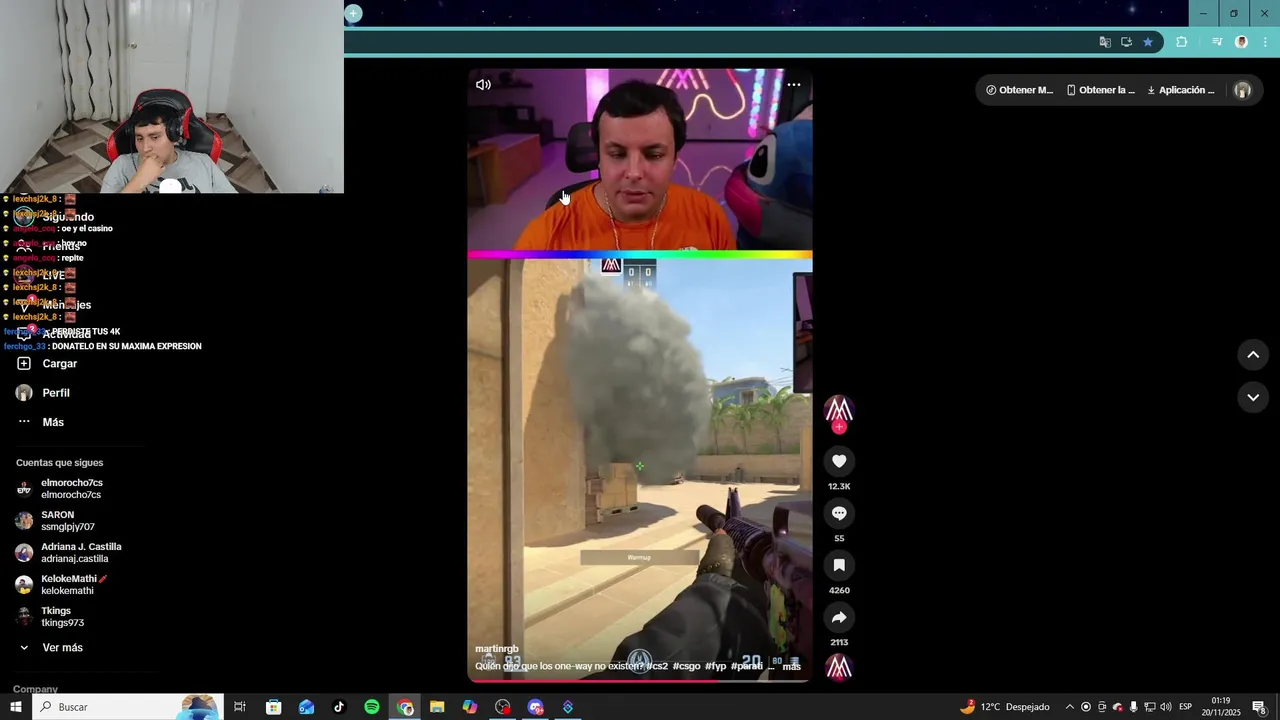The height and width of the screenshot is (720, 1280).
Task: Open the #fyp hashtag link
Action: [x=715, y=666]
